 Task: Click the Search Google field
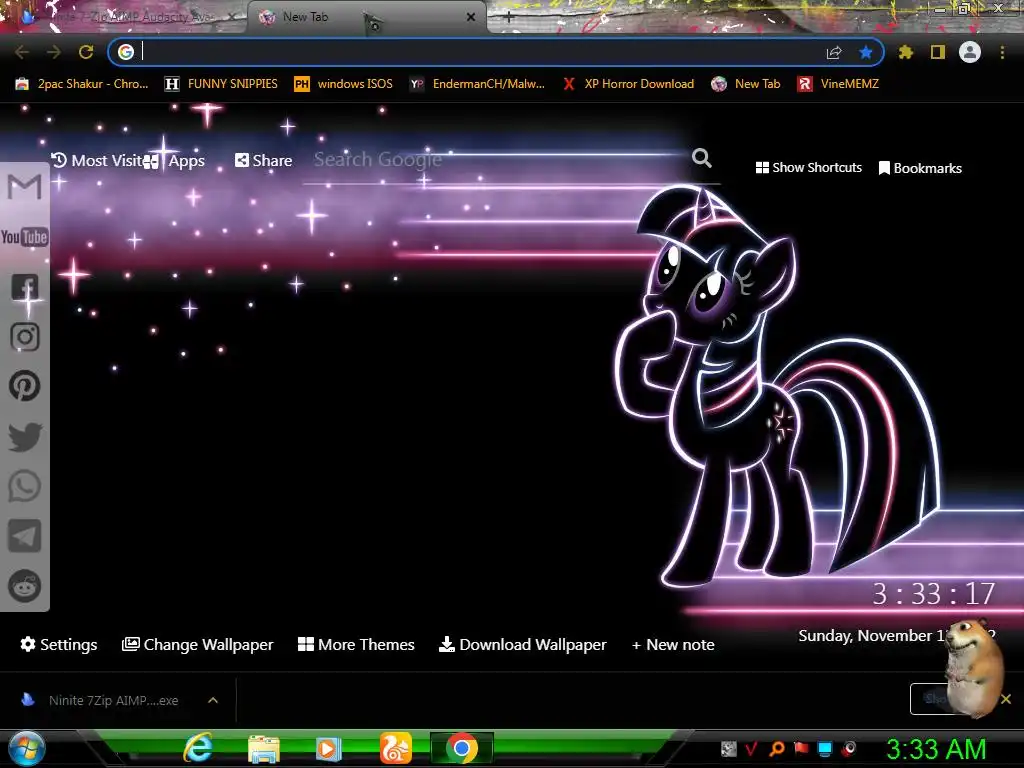tap(496, 159)
